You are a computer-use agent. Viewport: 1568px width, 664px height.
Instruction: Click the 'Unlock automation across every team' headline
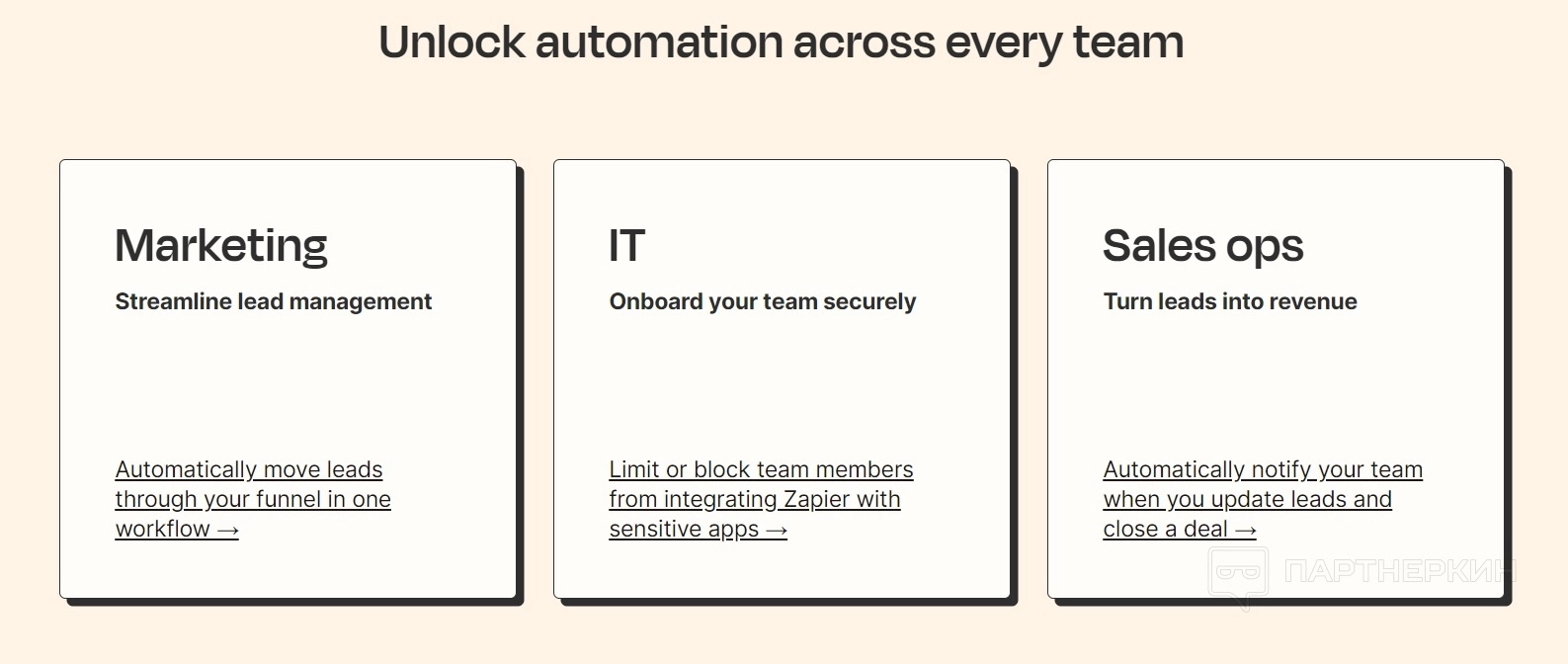pos(782,42)
